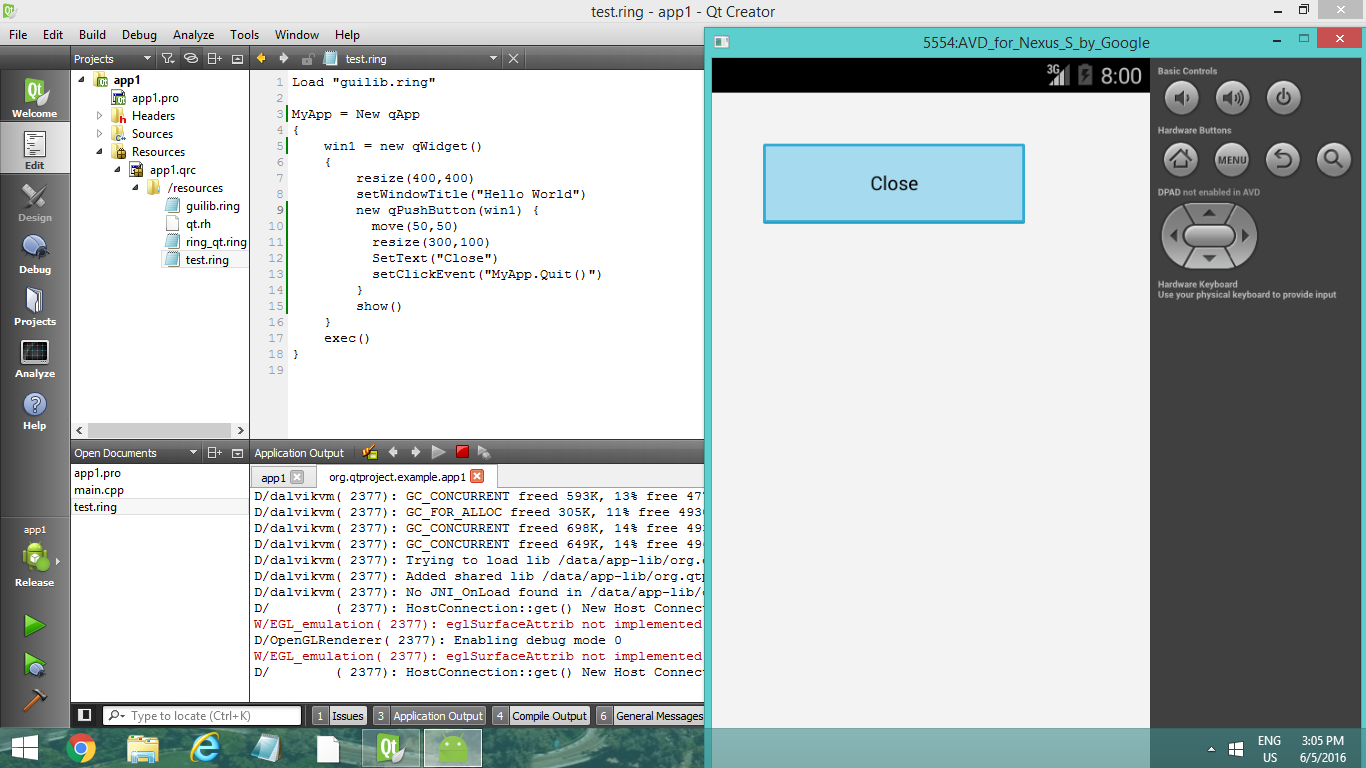Split the Open Documents pane

pos(214,453)
